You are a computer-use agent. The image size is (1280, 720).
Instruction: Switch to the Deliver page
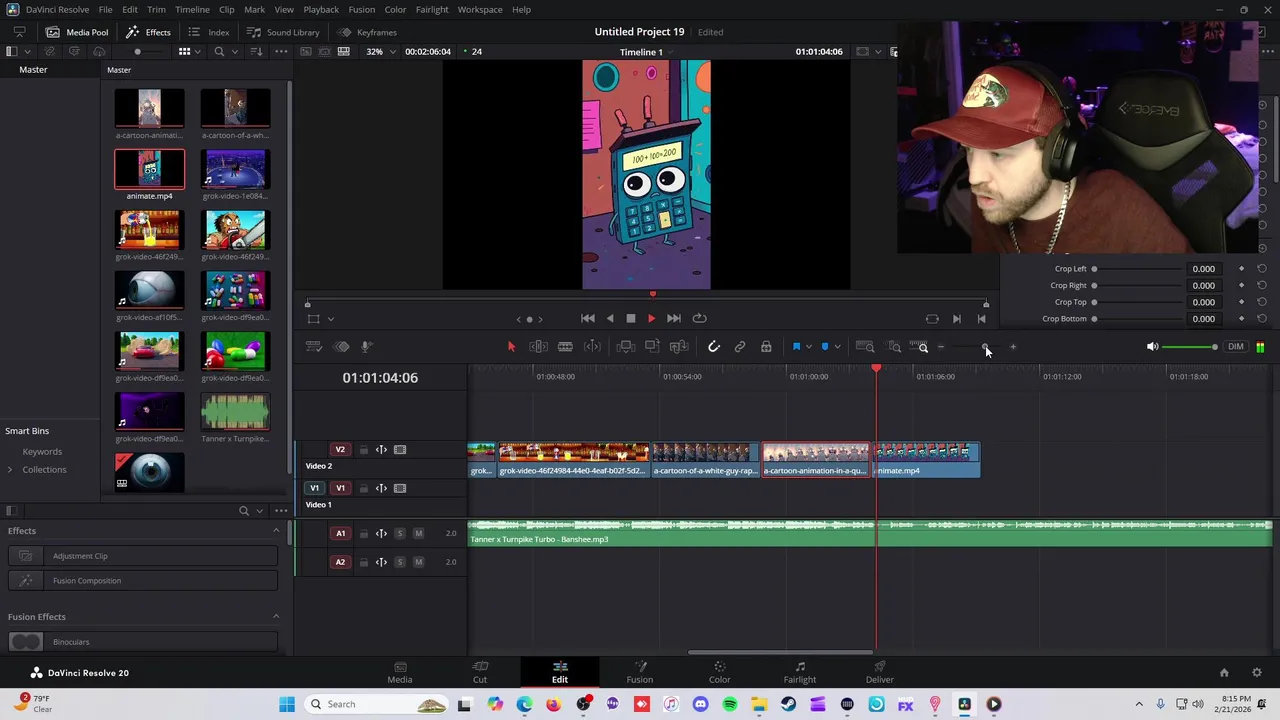880,672
